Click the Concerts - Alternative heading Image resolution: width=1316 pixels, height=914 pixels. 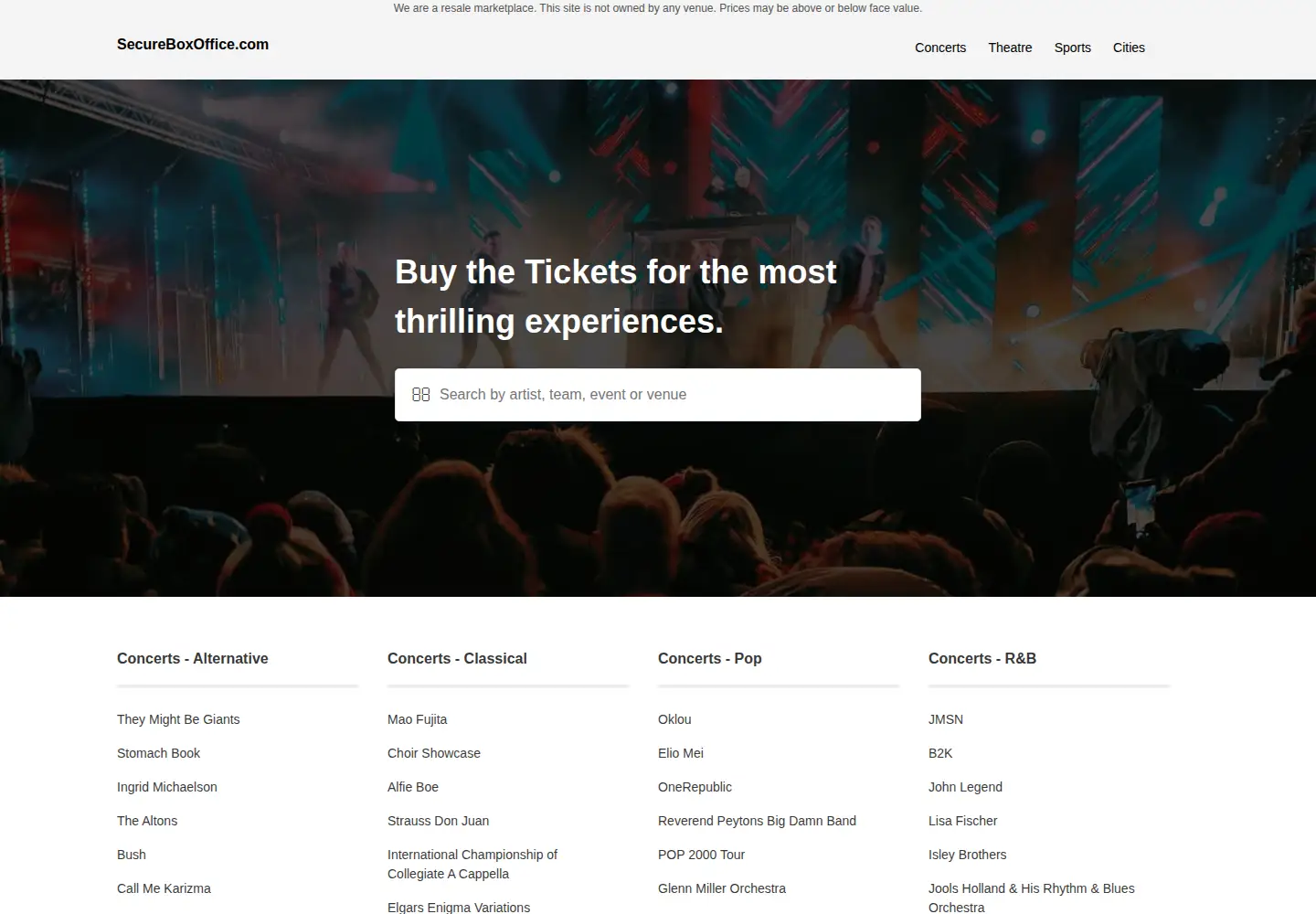click(x=193, y=658)
